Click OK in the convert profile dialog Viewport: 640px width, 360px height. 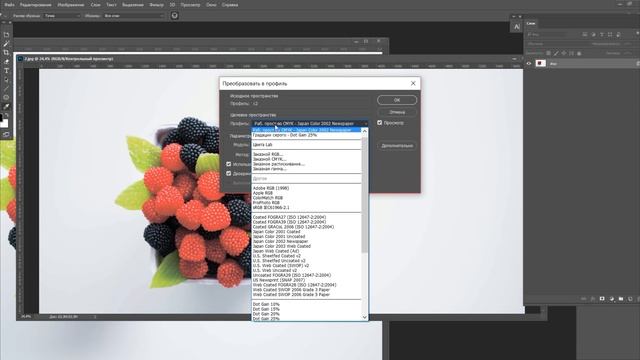[397, 100]
